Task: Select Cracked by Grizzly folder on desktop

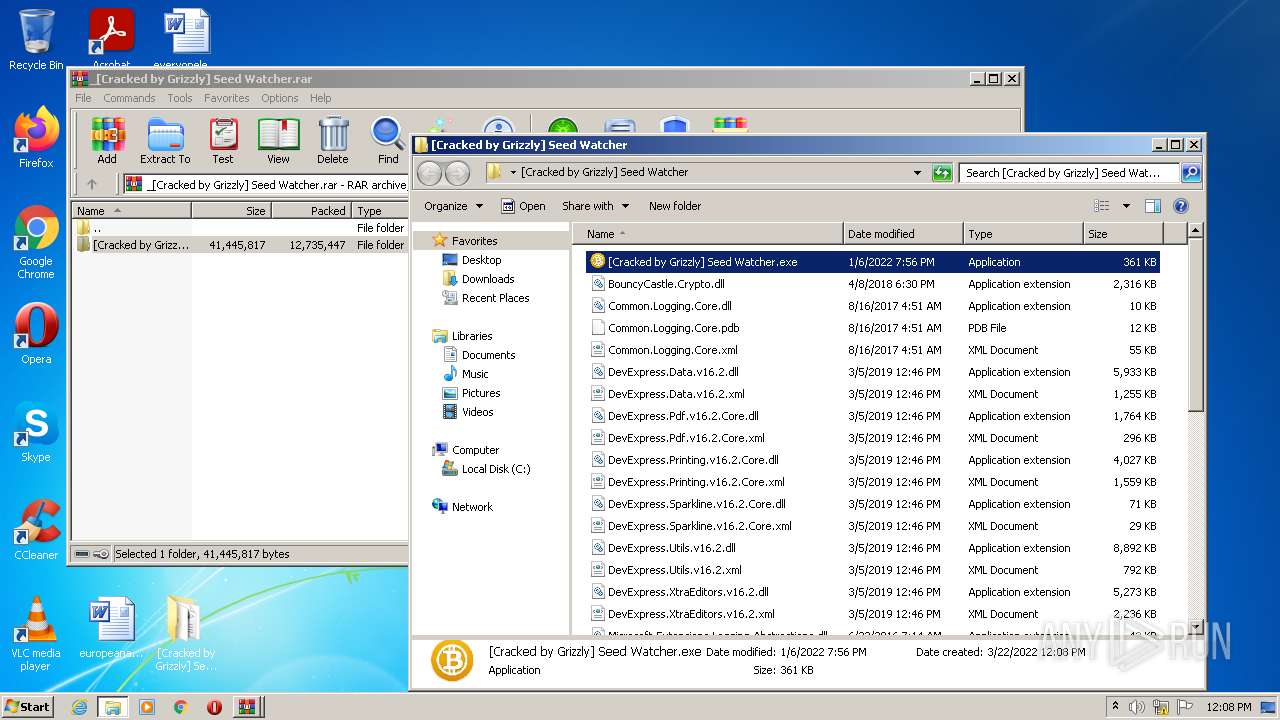Action: click(185, 634)
